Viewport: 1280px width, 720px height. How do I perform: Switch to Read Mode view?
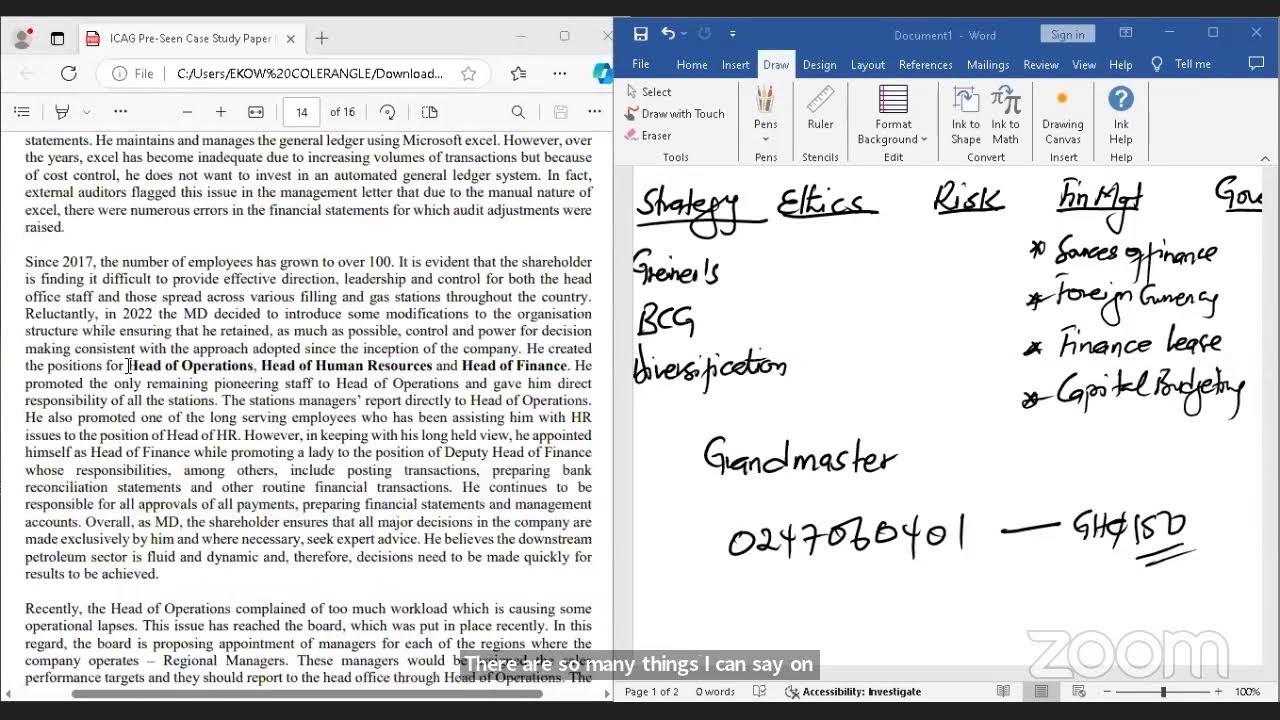click(1003, 692)
